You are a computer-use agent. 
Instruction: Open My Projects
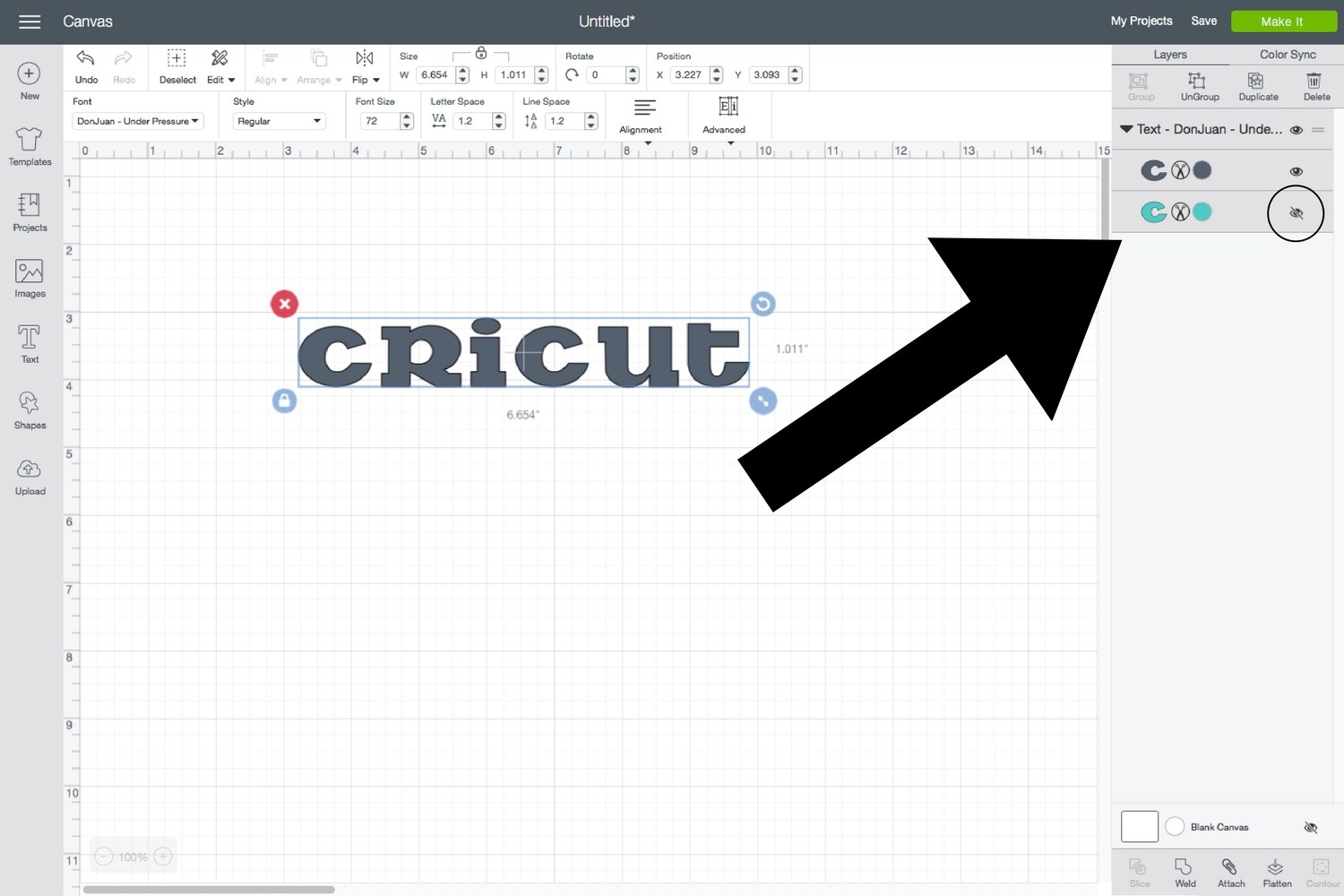tap(1142, 21)
